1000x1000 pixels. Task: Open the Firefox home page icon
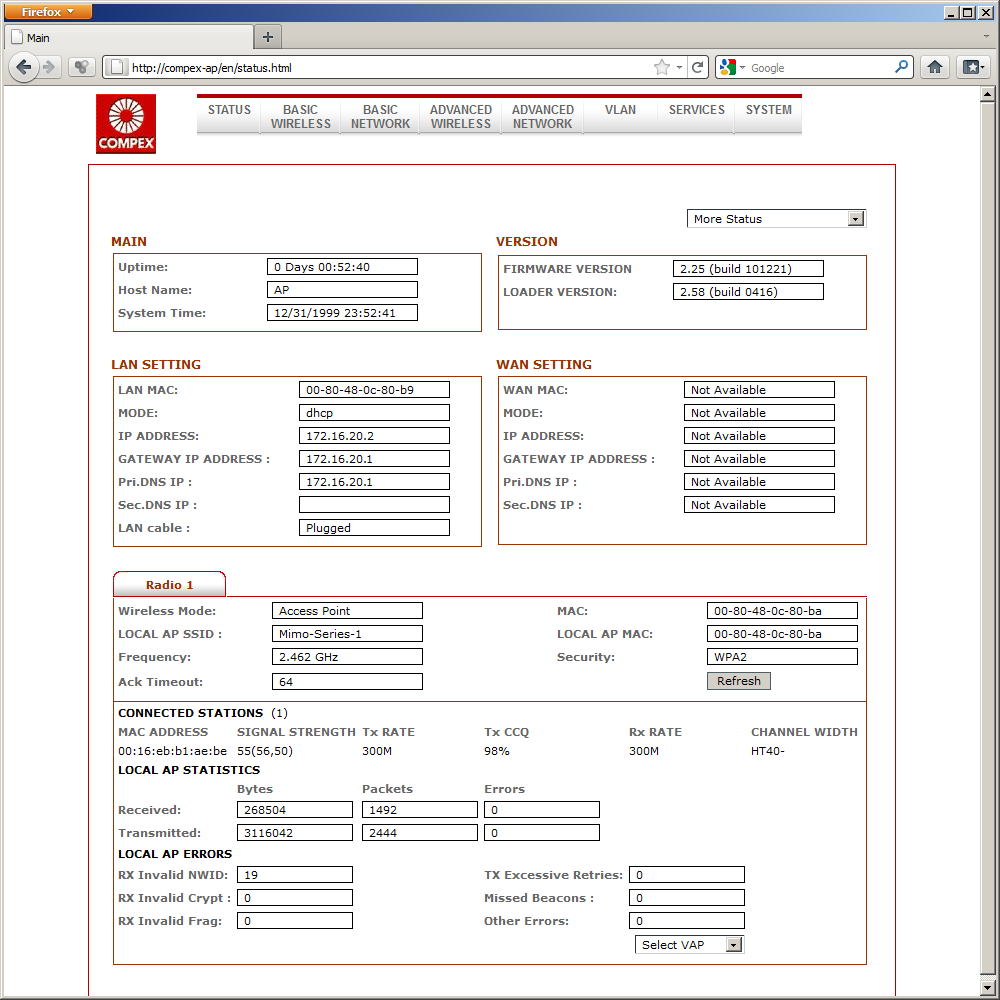(934, 68)
